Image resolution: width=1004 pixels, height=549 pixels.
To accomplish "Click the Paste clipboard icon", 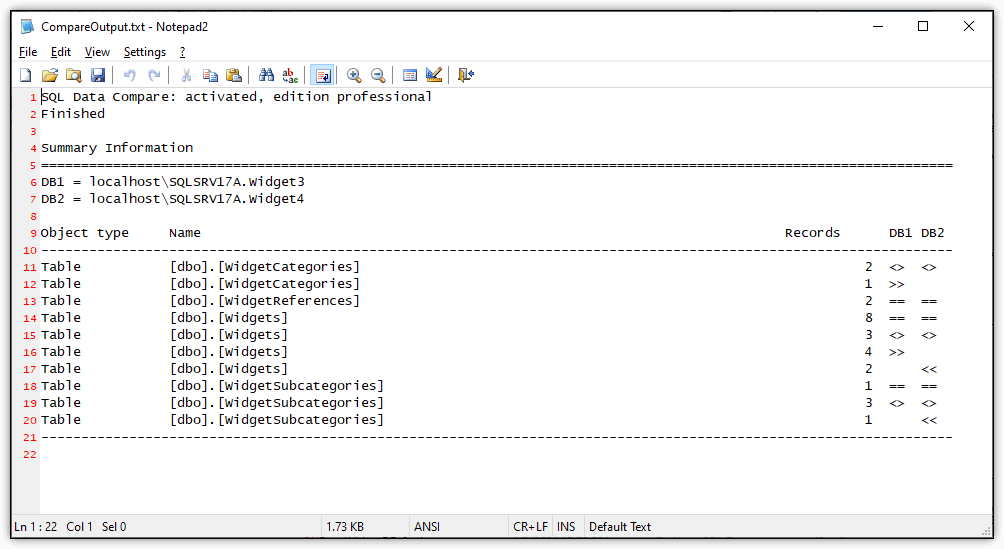I will tap(234, 75).
